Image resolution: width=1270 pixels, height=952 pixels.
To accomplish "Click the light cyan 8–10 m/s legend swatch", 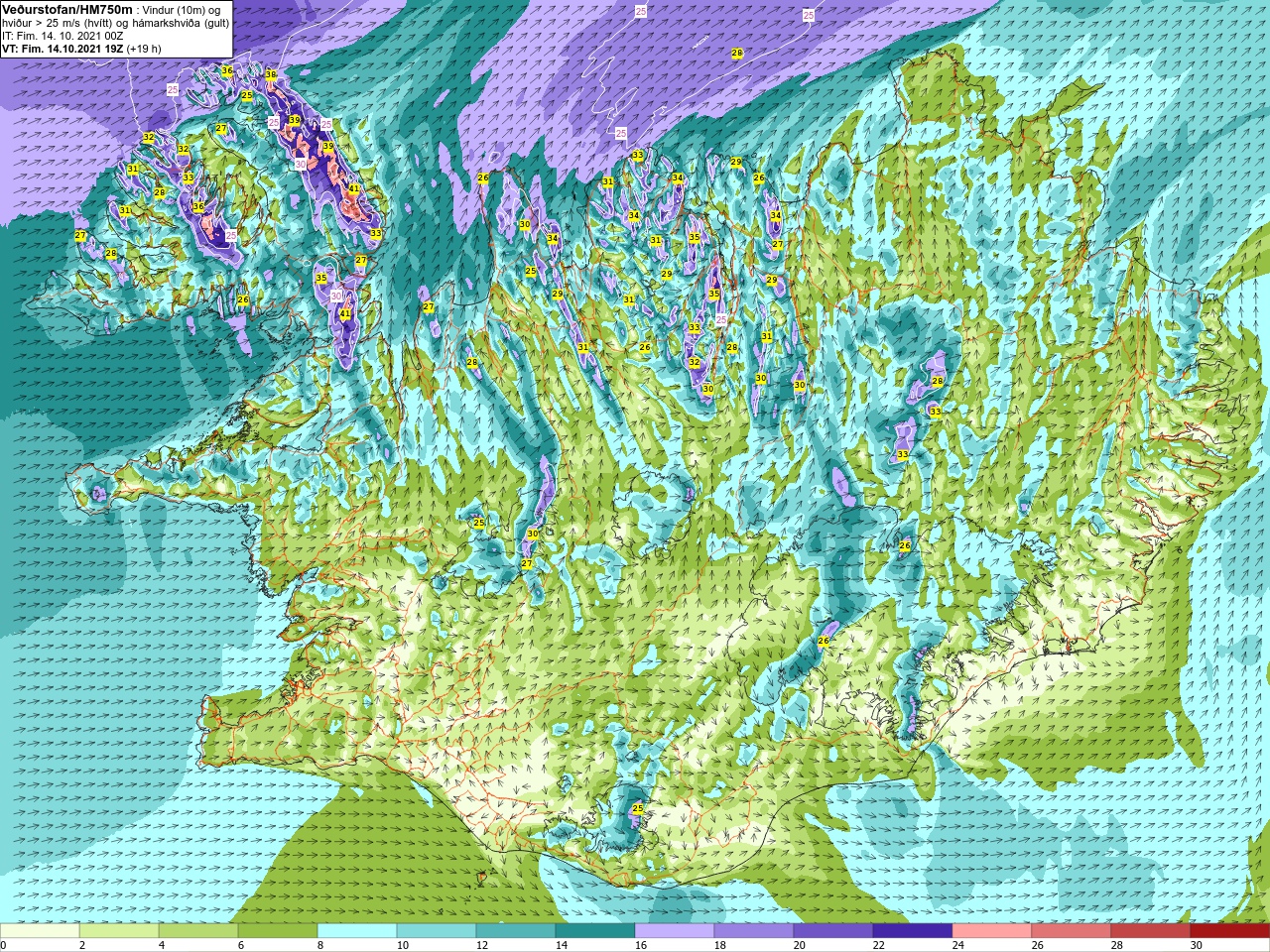I will coord(357,931).
